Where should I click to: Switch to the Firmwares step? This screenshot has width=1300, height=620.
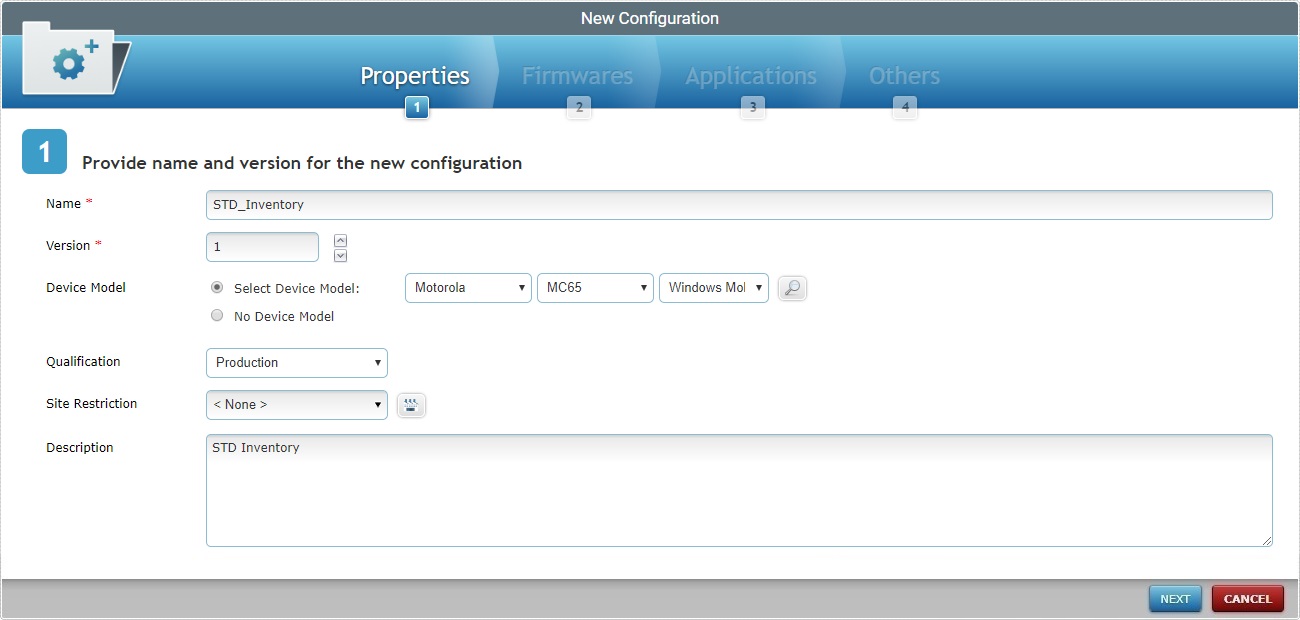[577, 75]
